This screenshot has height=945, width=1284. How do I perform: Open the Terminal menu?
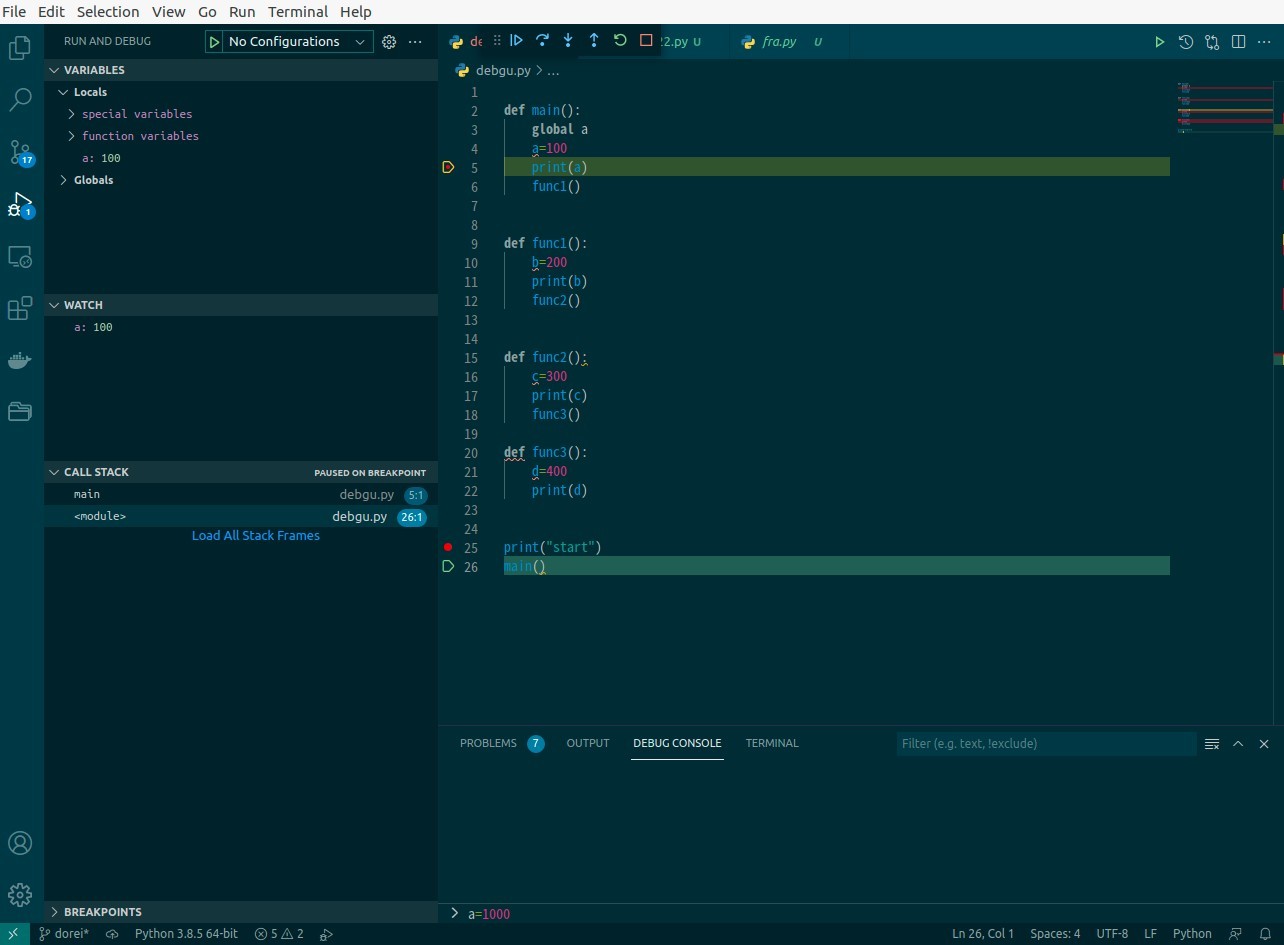(x=298, y=12)
